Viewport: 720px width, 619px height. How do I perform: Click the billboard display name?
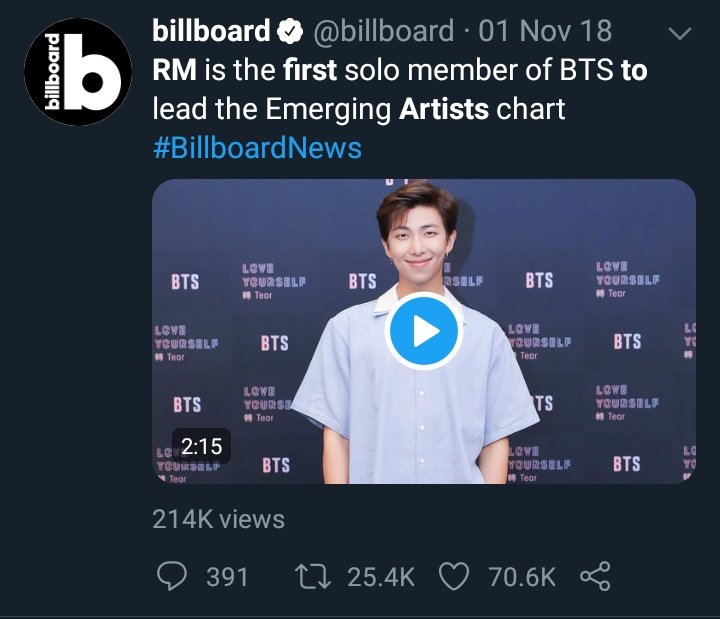(211, 31)
